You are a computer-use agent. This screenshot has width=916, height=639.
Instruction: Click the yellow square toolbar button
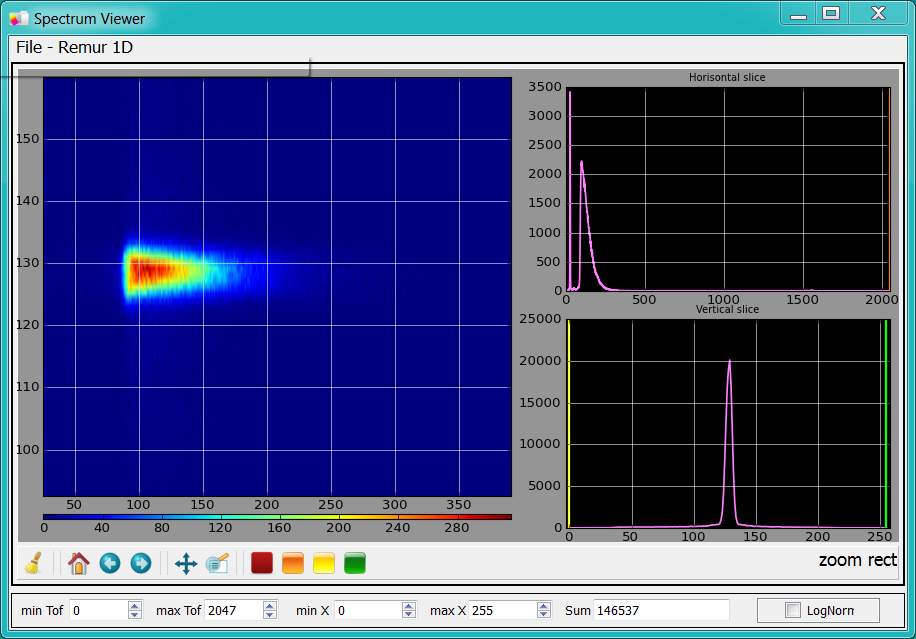click(324, 563)
